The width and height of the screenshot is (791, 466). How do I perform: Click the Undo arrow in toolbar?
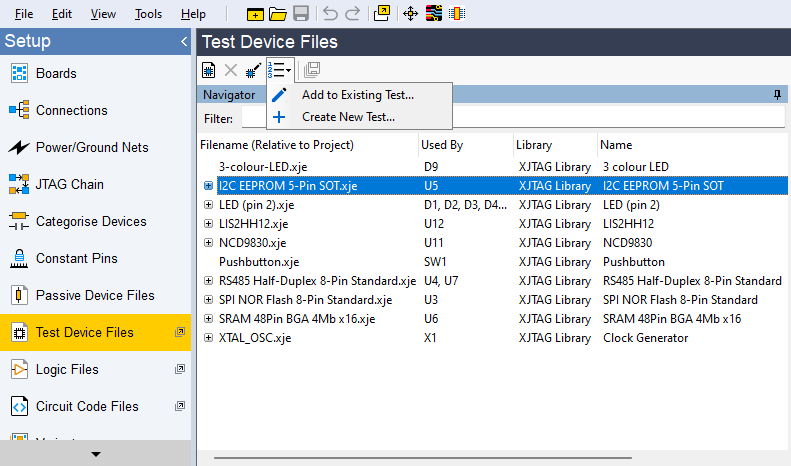pos(330,14)
